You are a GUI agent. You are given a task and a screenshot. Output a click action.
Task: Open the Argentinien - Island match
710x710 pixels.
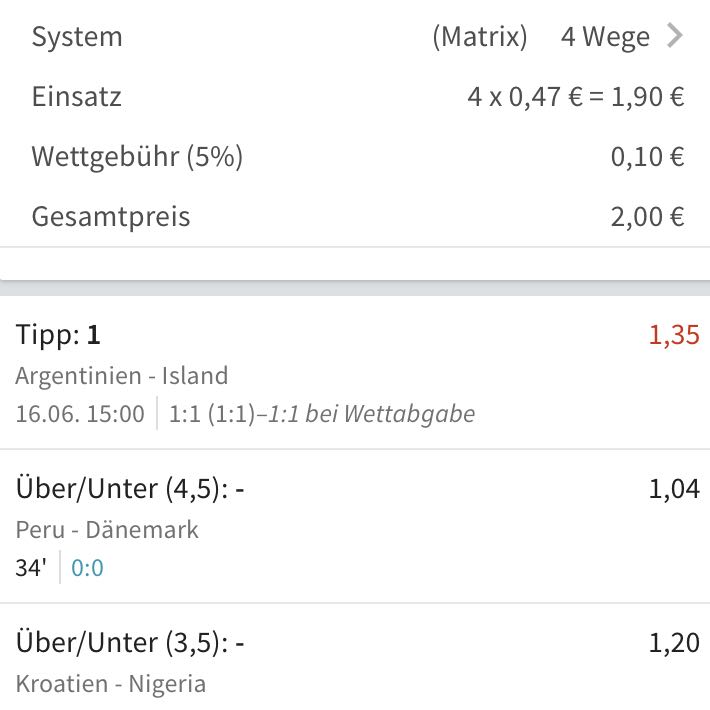[122, 376]
